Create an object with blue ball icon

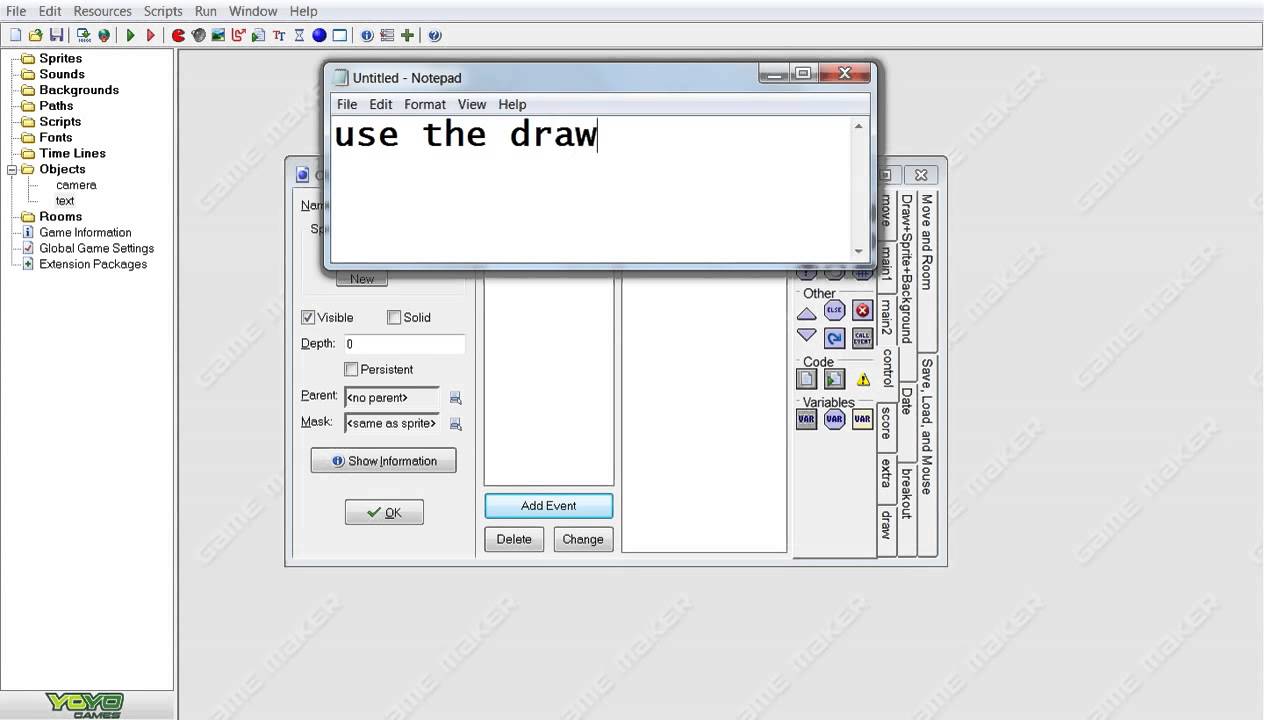(x=319, y=35)
